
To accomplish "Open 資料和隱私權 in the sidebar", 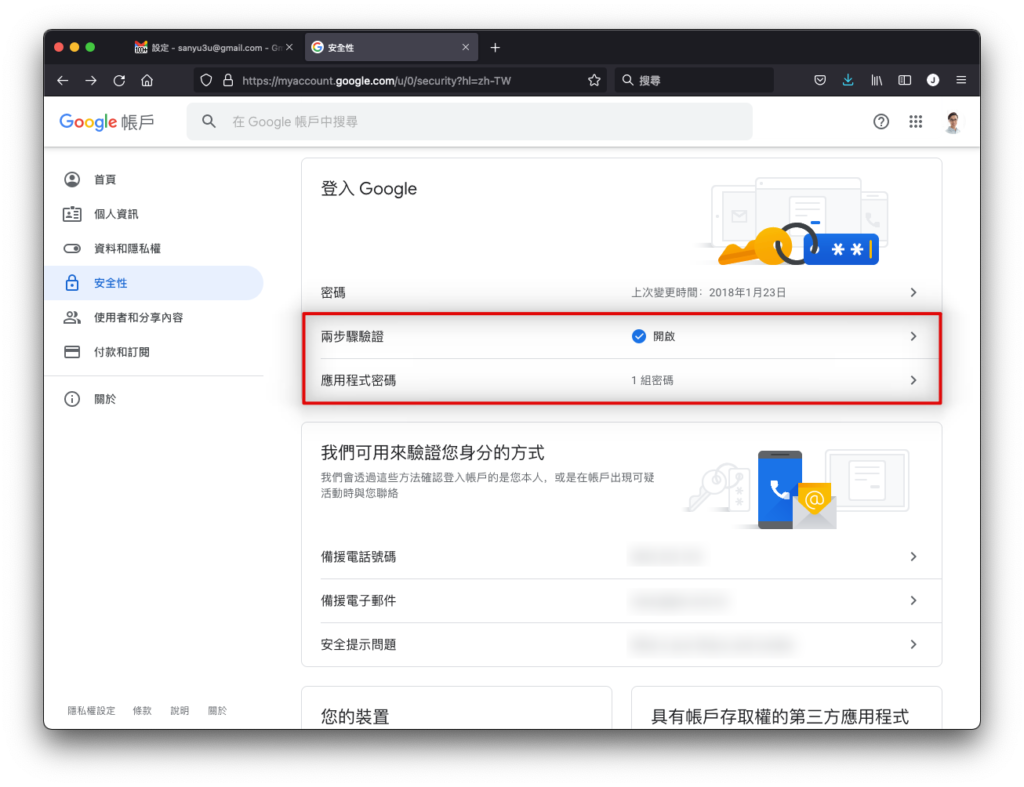I will (x=127, y=249).
